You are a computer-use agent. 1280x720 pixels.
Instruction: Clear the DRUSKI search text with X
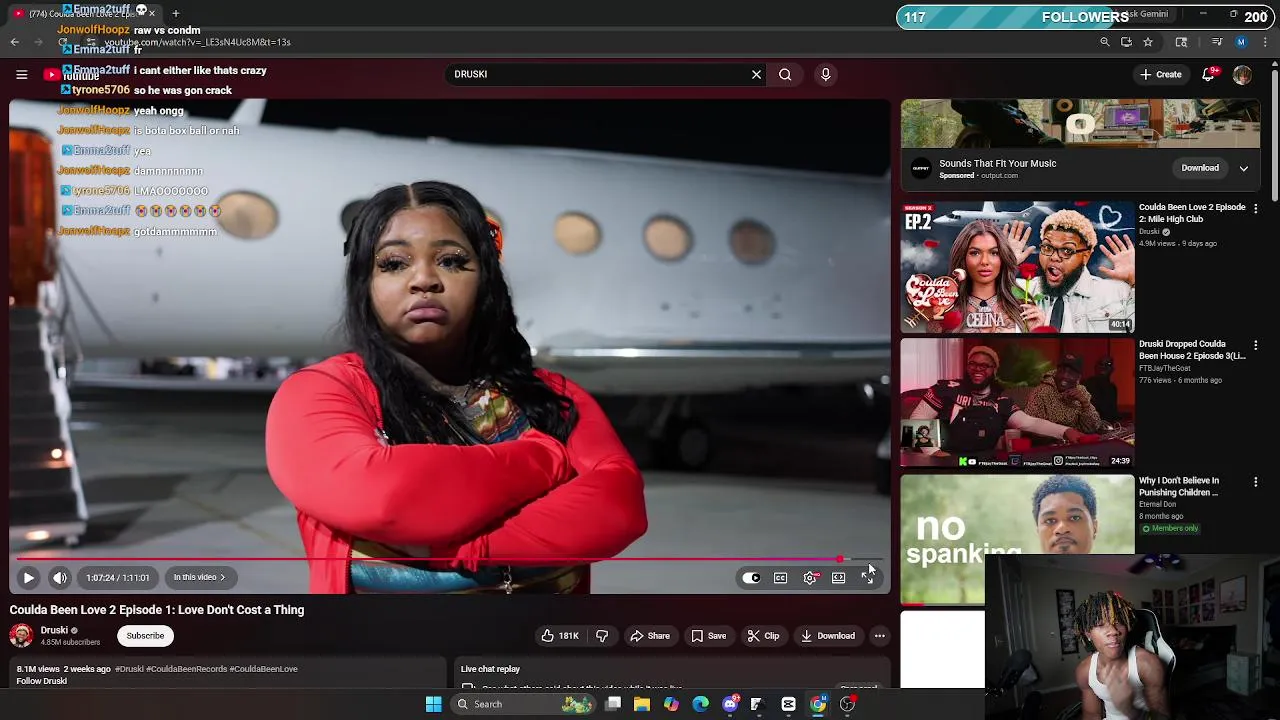[x=756, y=74]
